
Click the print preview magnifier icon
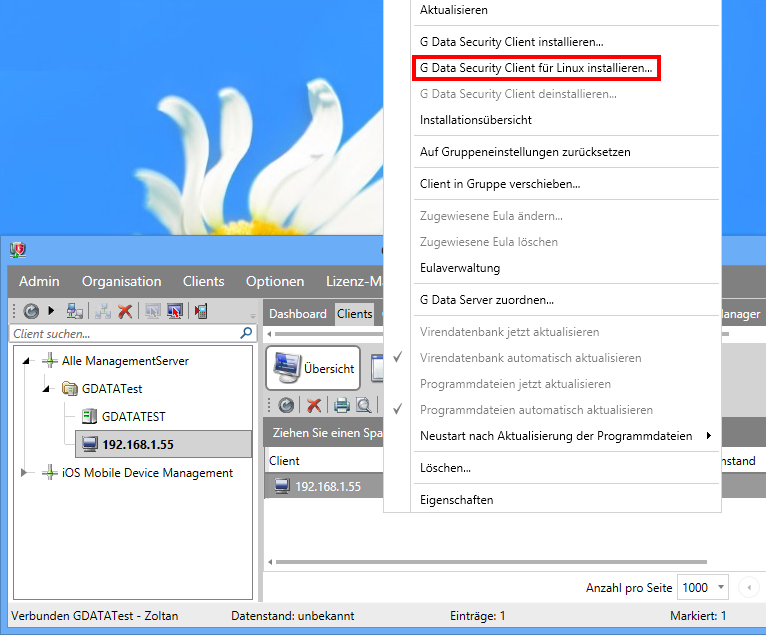tap(363, 405)
